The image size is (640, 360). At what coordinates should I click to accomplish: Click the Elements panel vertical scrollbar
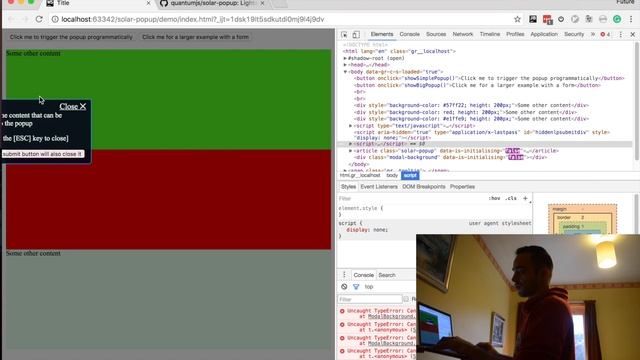tap(637, 102)
